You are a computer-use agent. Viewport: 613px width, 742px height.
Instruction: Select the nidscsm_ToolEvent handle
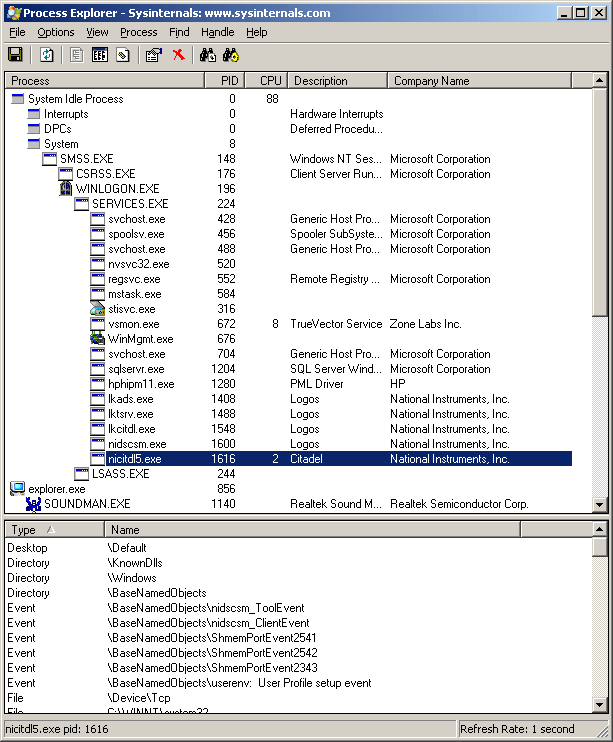click(x=205, y=608)
